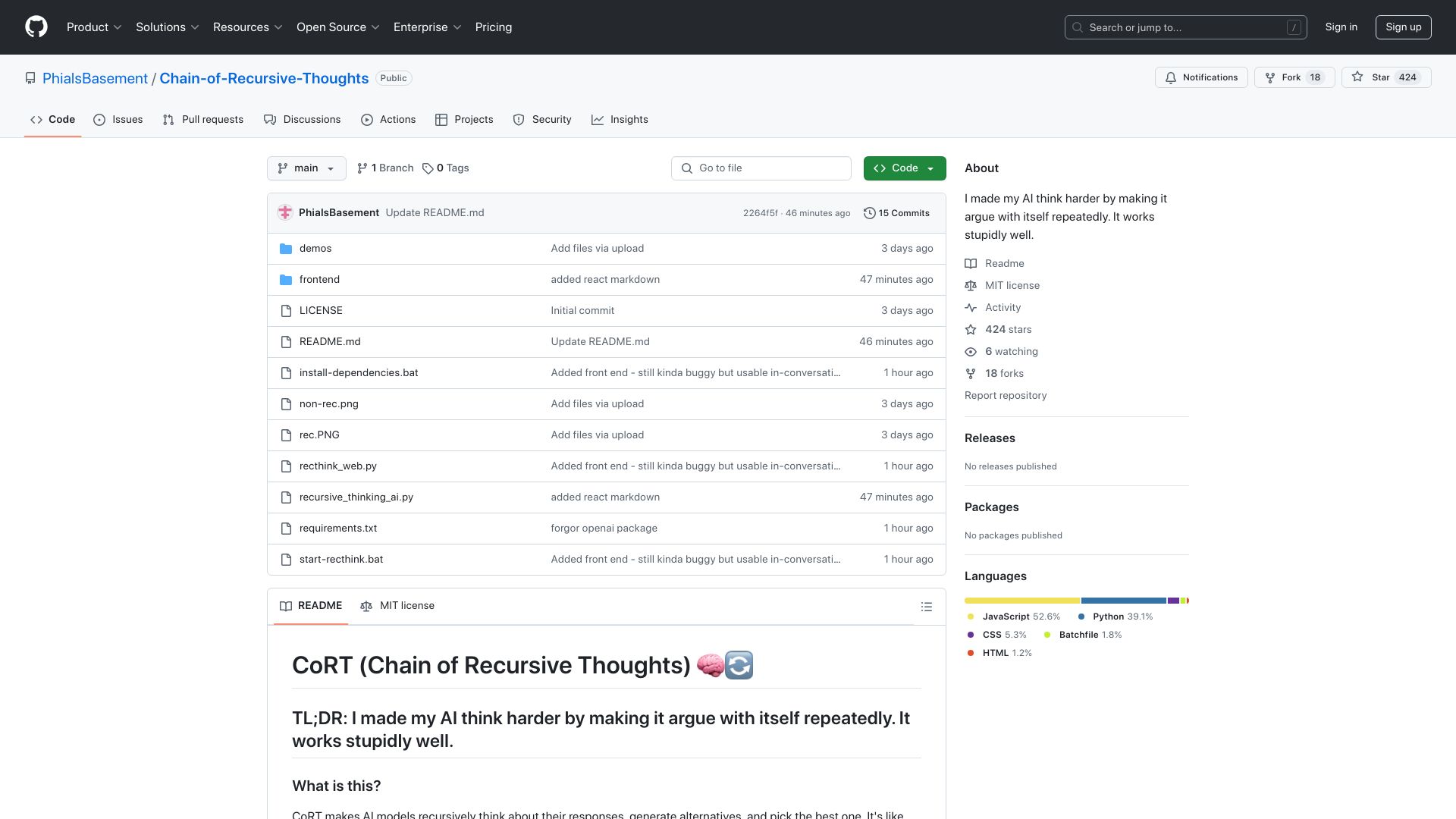The height and width of the screenshot is (819, 1456).
Task: Click the Fork icon button
Action: [x=1294, y=77]
